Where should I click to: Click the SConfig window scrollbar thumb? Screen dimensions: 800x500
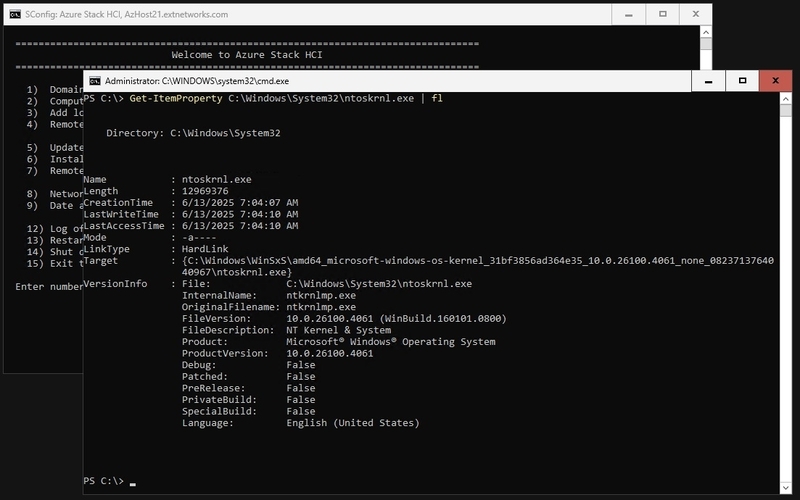(x=706, y=44)
